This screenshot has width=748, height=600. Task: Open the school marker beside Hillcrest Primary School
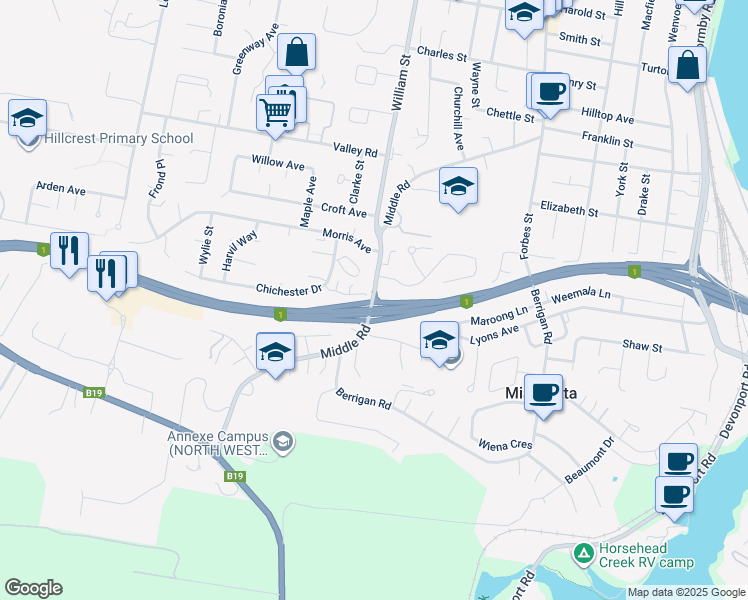[27, 119]
